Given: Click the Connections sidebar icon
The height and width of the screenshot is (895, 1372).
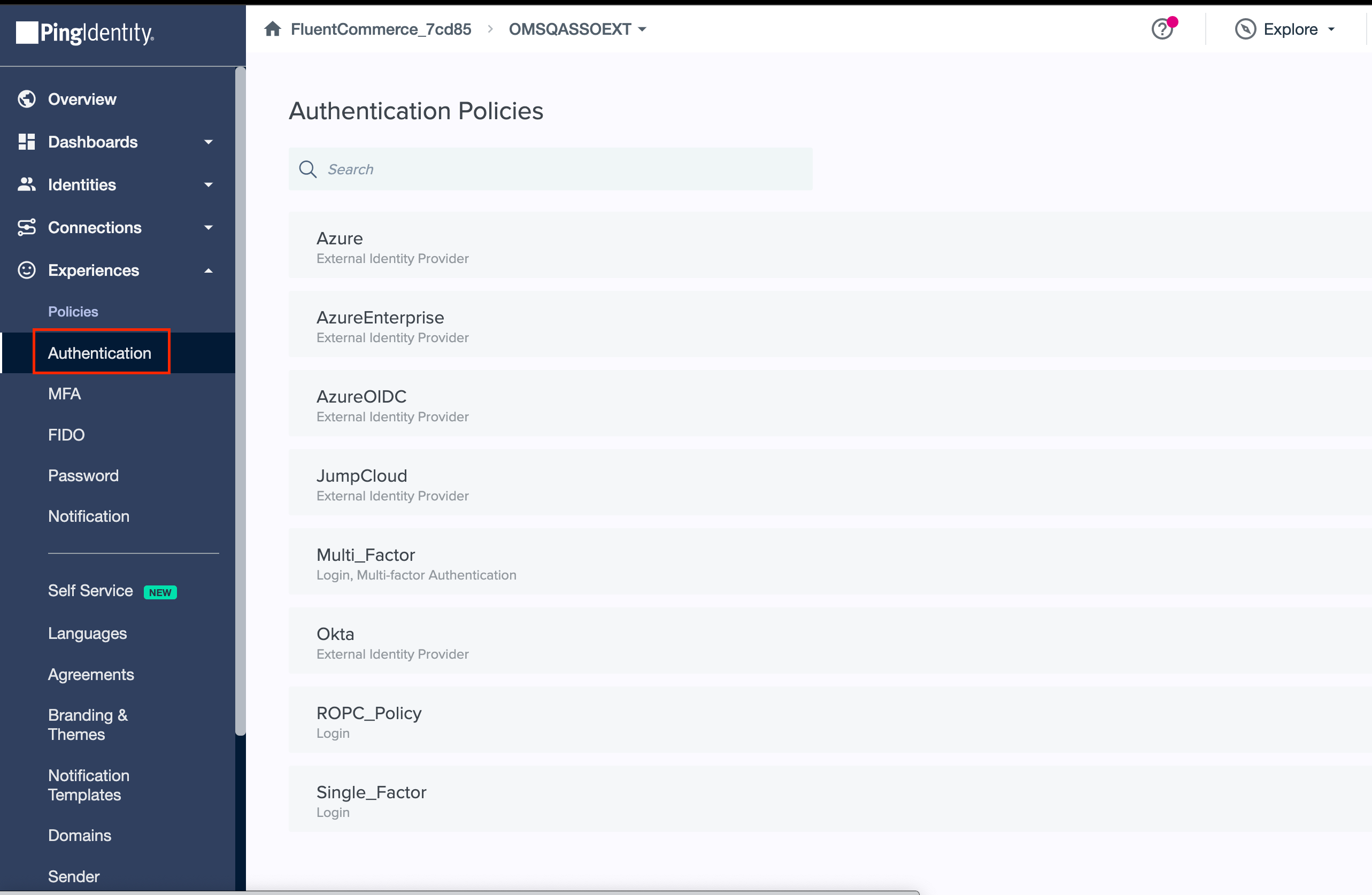Looking at the screenshot, I should coord(27,228).
